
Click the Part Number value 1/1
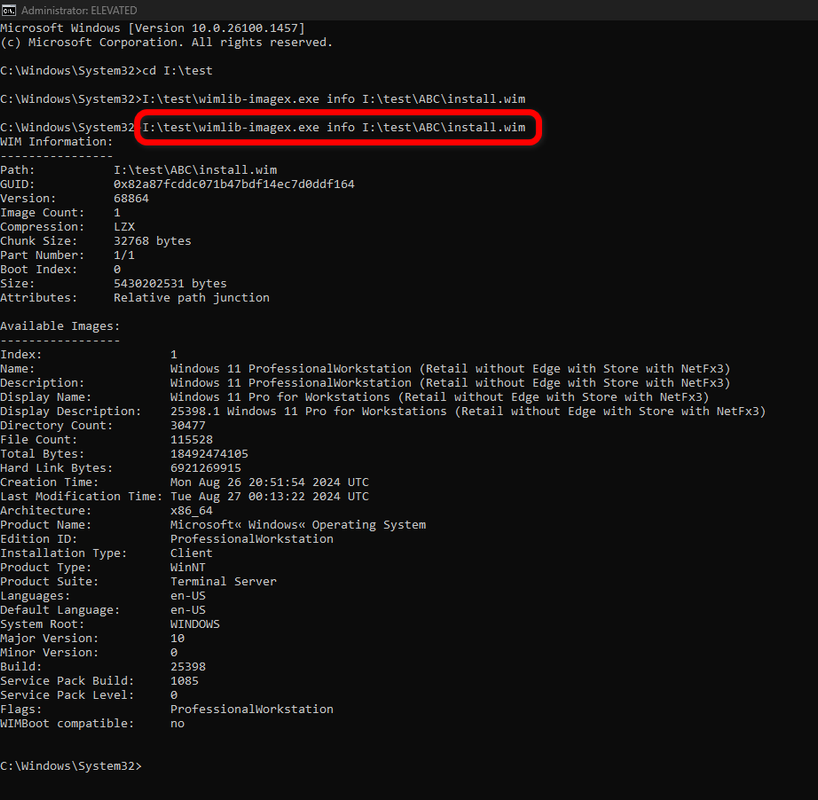pyautogui.click(x=124, y=255)
